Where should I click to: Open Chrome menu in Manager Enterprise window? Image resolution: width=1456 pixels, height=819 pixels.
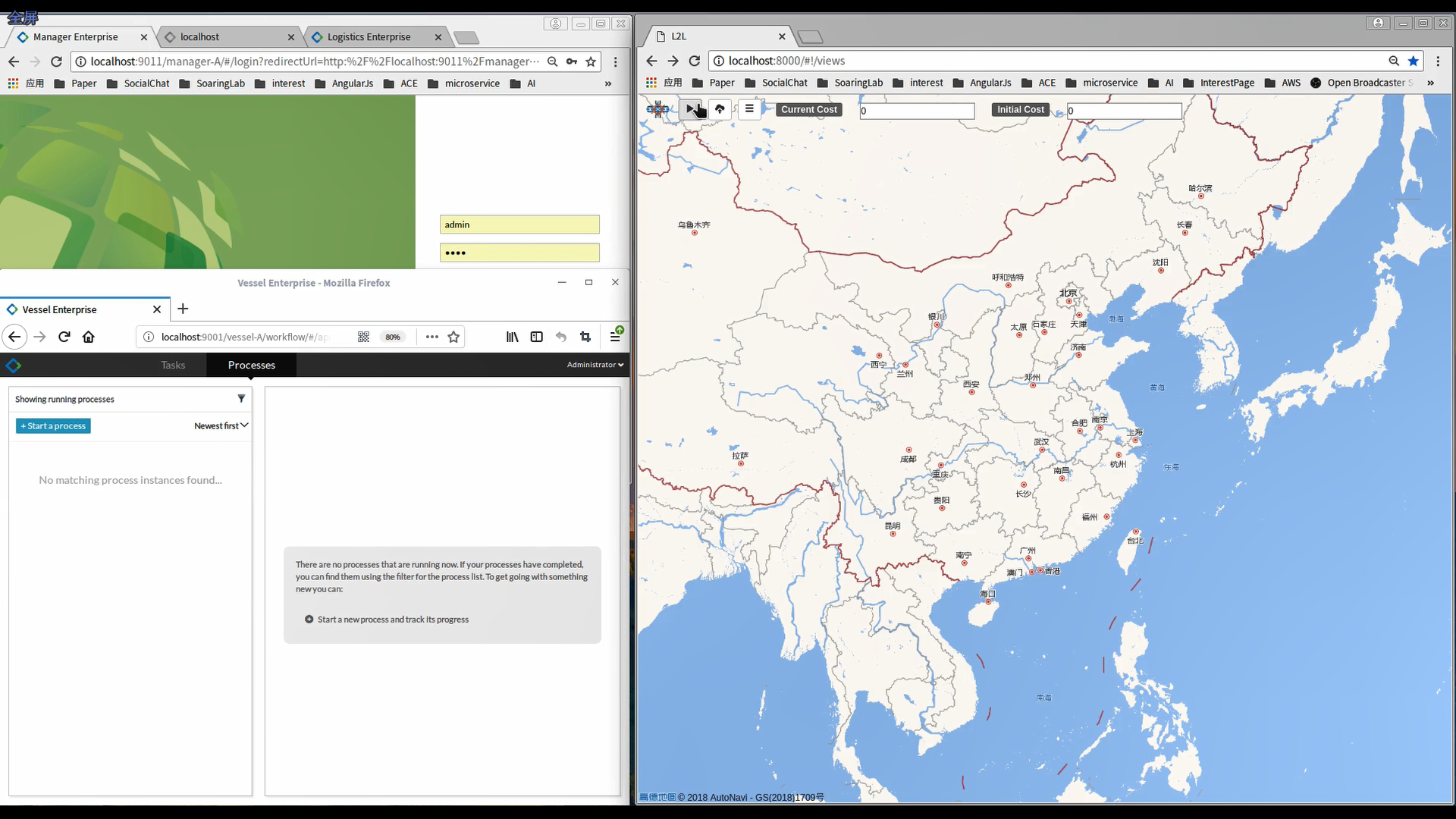click(x=616, y=61)
